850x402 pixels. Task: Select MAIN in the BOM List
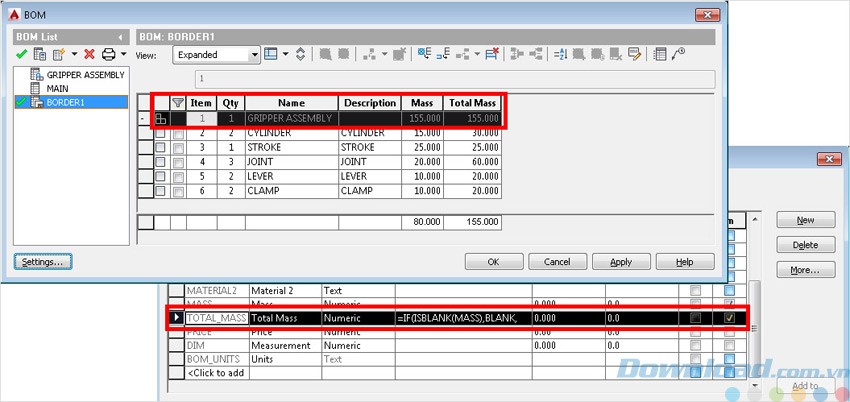click(x=57, y=88)
